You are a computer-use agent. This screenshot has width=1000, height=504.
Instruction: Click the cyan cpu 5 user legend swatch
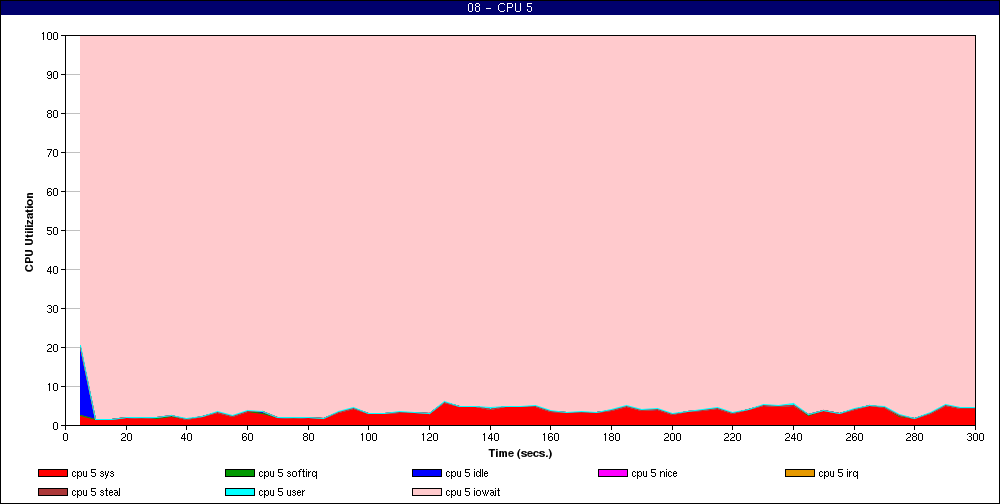240,493
